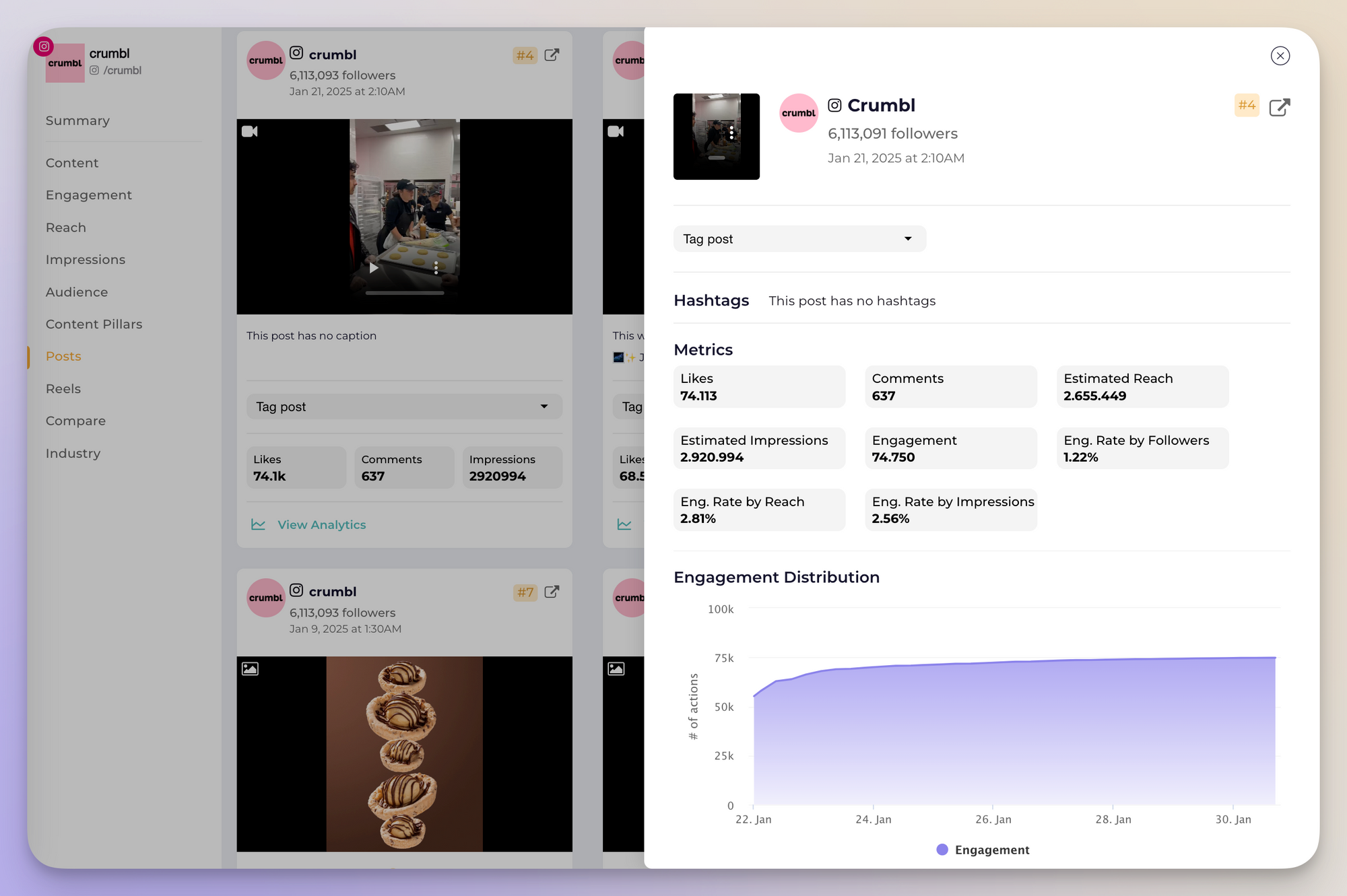Viewport: 1347px width, 896px height.
Task: Click Eng. Rate by Impressions 2.56% metric
Action: click(x=951, y=510)
